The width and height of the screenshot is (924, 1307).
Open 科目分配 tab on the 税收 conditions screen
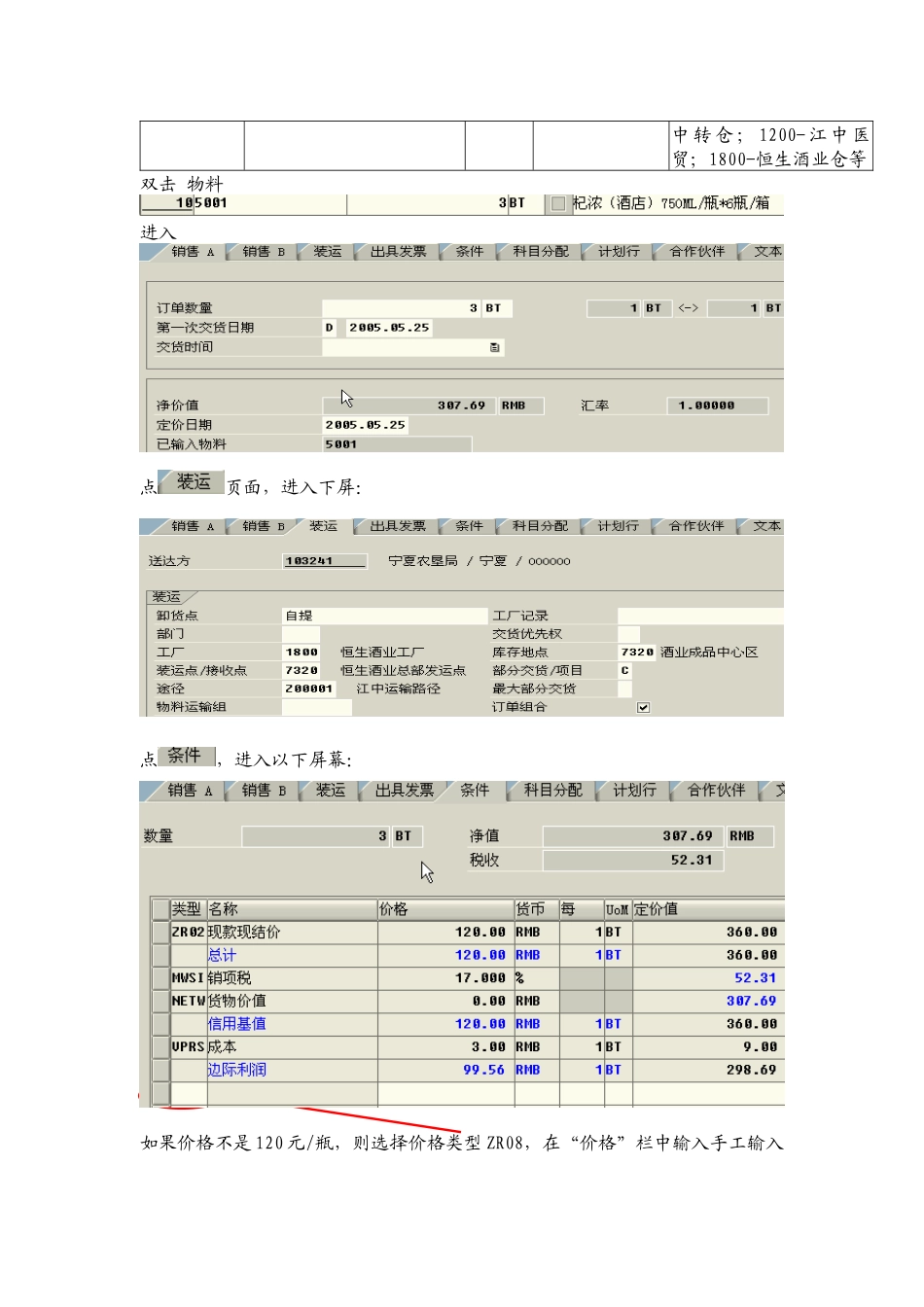click(552, 791)
